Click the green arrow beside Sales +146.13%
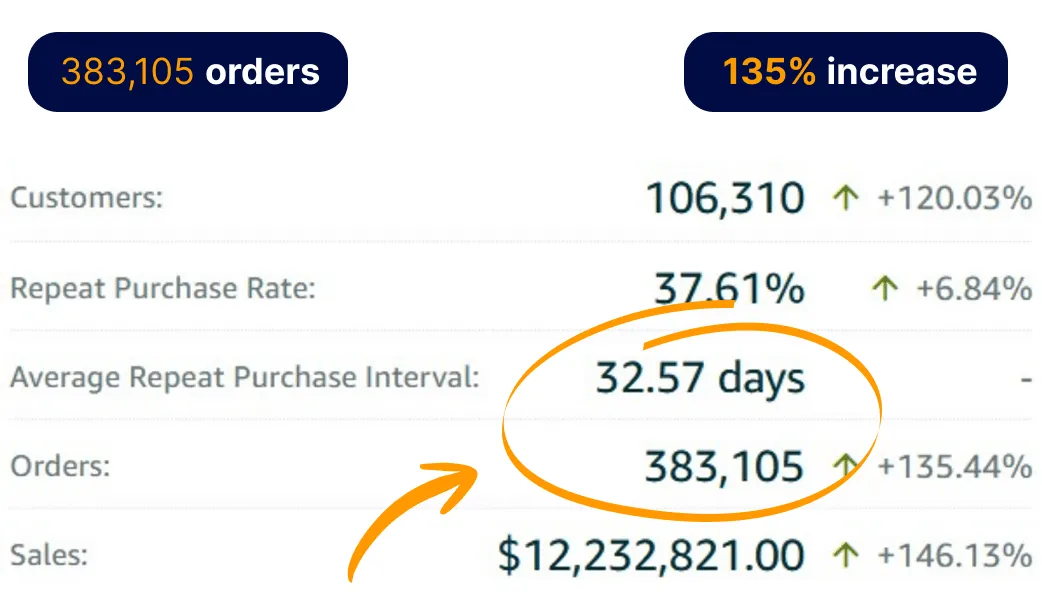This screenshot has width=1042, height=612. pos(845,555)
